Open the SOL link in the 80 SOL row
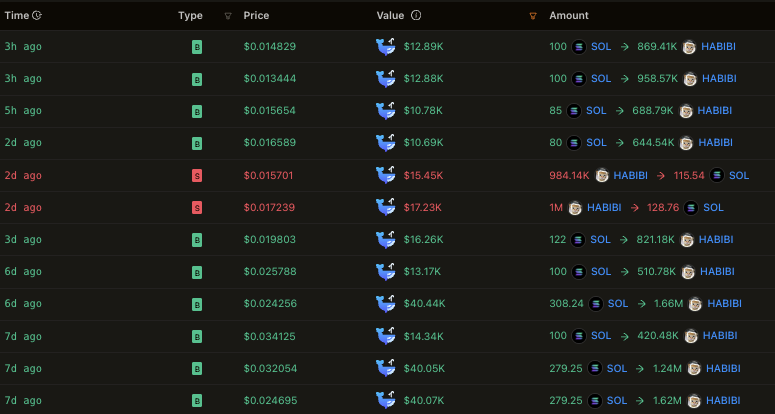Image resolution: width=775 pixels, height=414 pixels. 596,143
